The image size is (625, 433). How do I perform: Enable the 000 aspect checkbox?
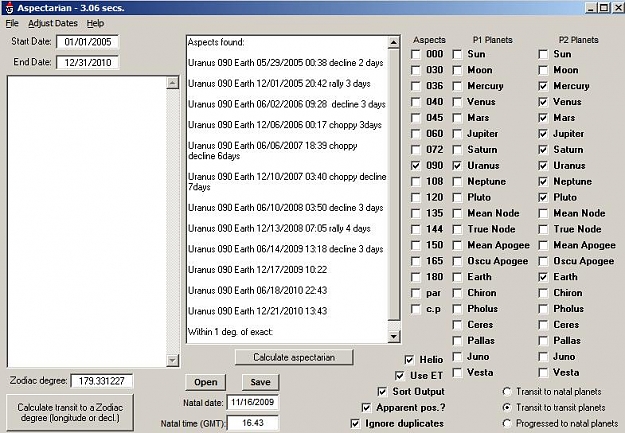click(x=415, y=54)
